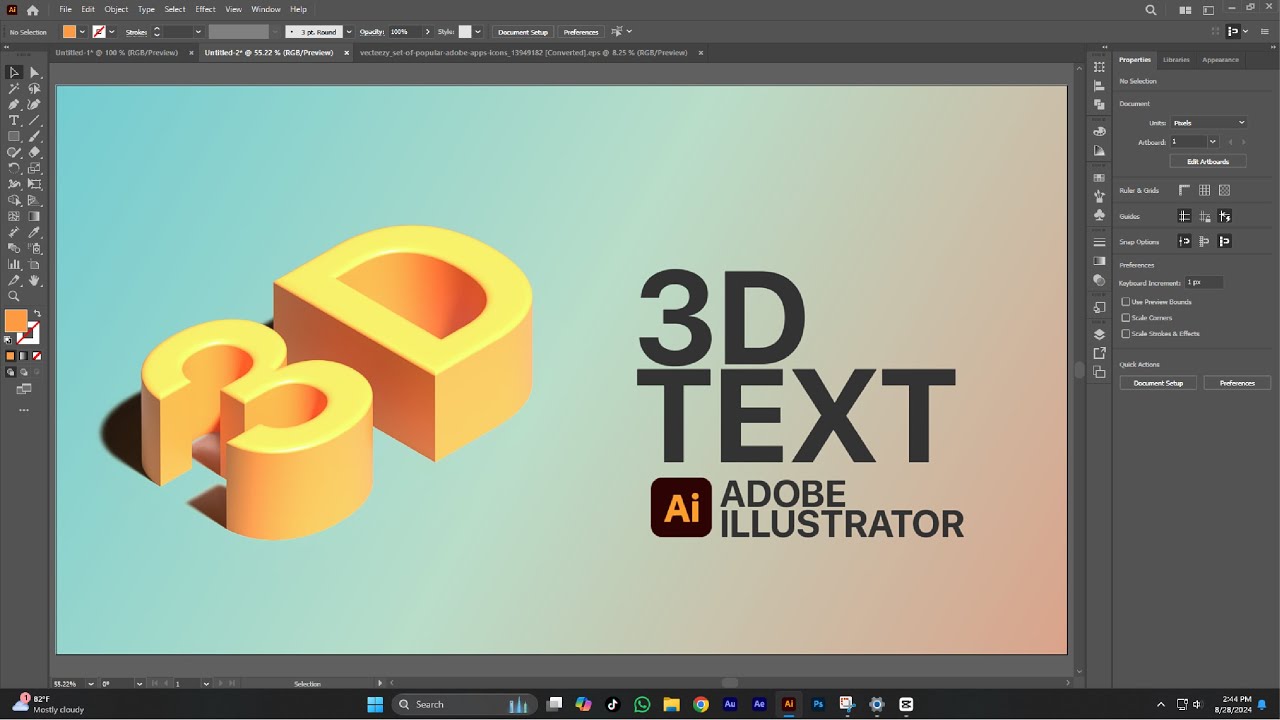Expand the Artboard number dropdown
The height and width of the screenshot is (720, 1280).
coord(1213,142)
